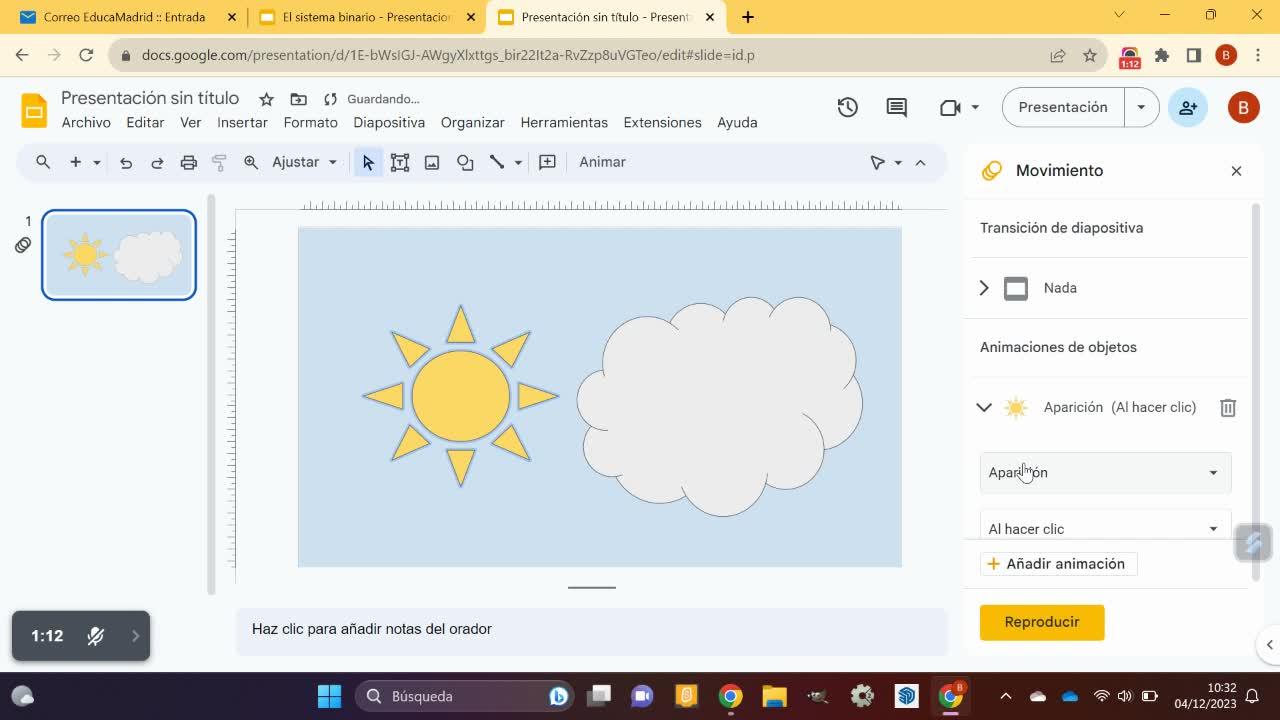Toggle microphone mute on recording widget
This screenshot has width=1280, height=720.
pyautogui.click(x=96, y=636)
